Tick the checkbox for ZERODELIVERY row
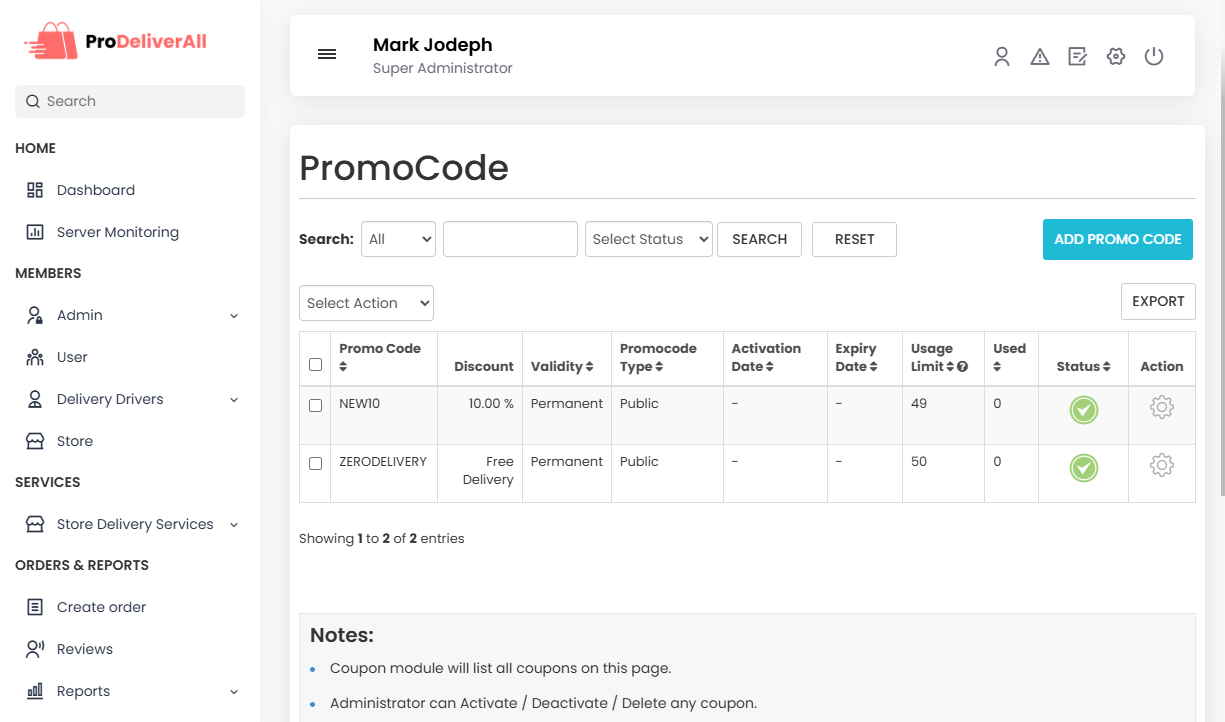The image size is (1225, 722). tap(316, 464)
